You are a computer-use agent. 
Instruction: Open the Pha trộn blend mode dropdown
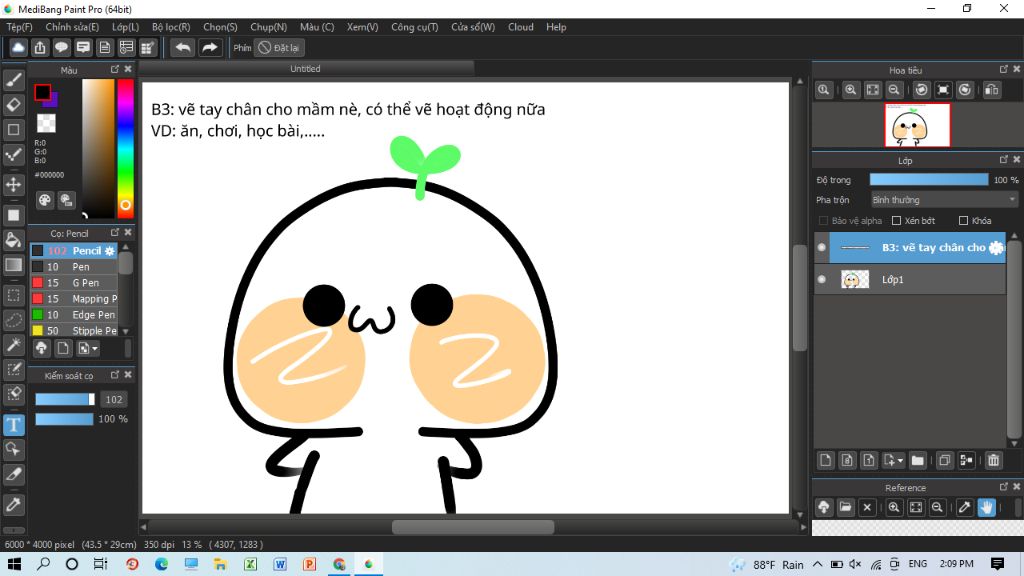pos(944,200)
